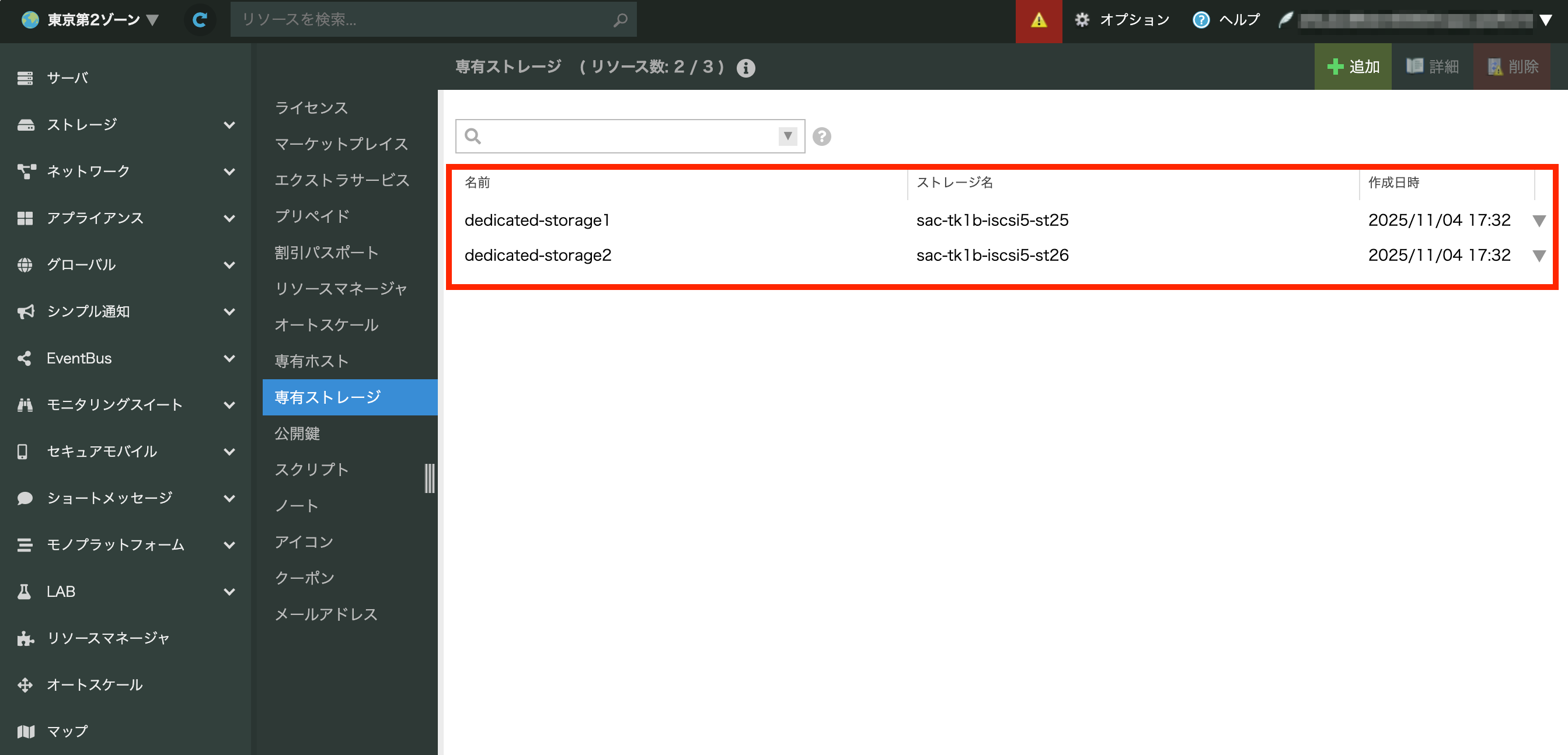Select 公開鍵 in the submenu
Viewport: 1568px width, 755px height.
point(297,433)
